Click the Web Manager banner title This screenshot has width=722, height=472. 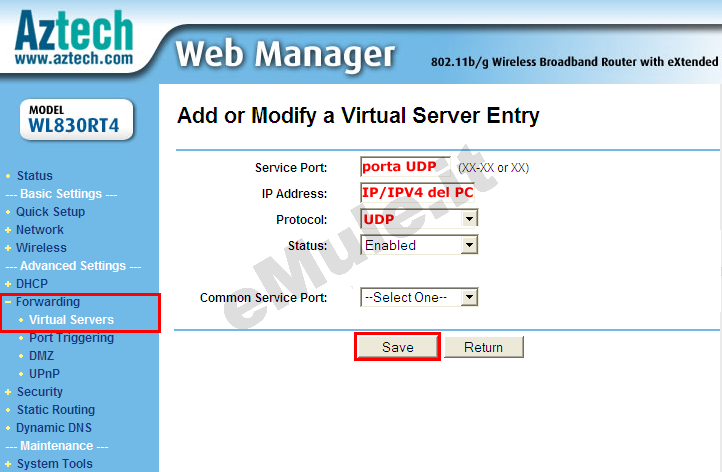[x=285, y=54]
